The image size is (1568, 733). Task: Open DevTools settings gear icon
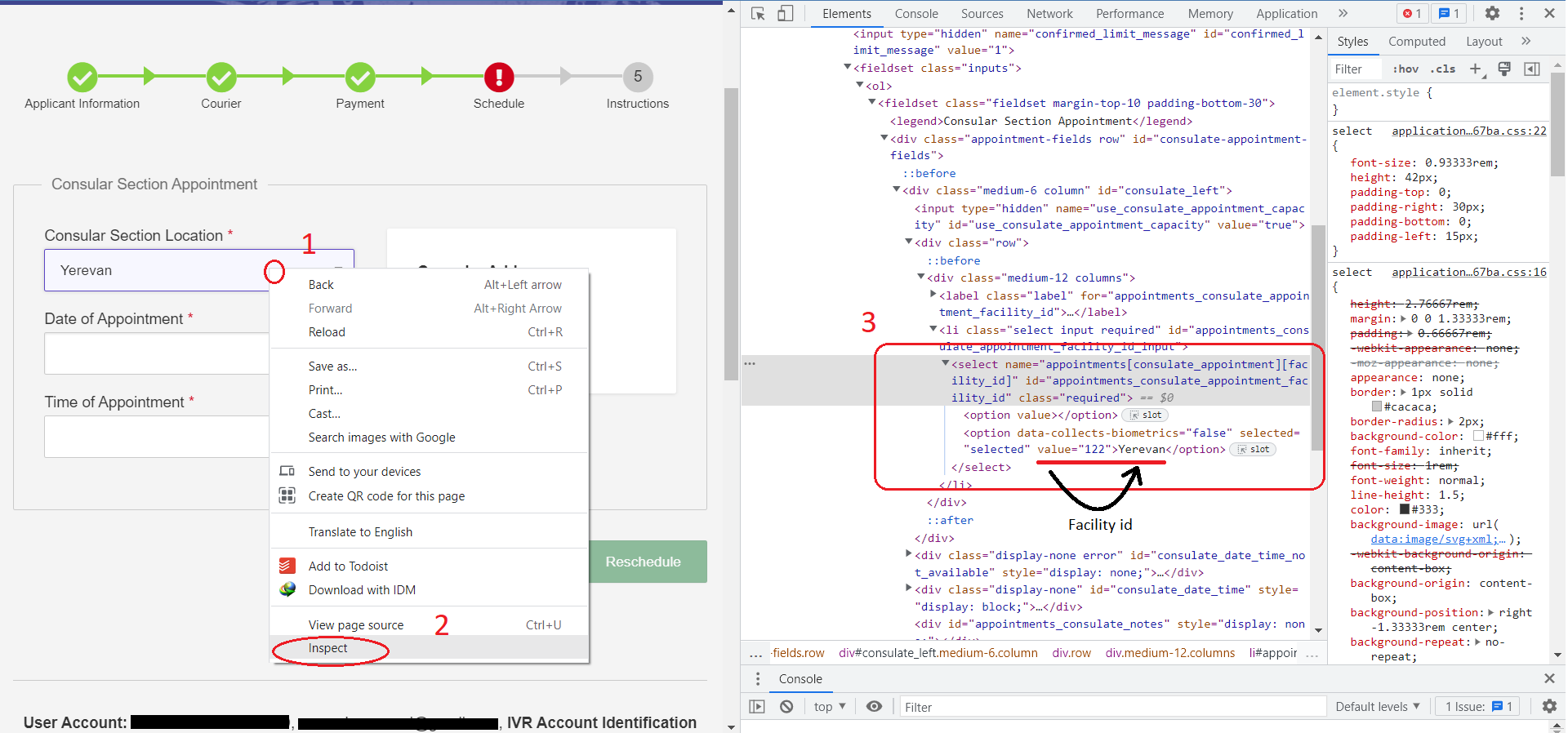click(1492, 13)
